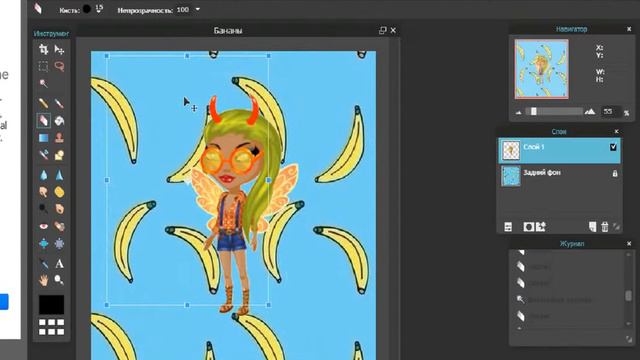Open layer styles button
The height and width of the screenshot is (360, 640).
[541, 227]
